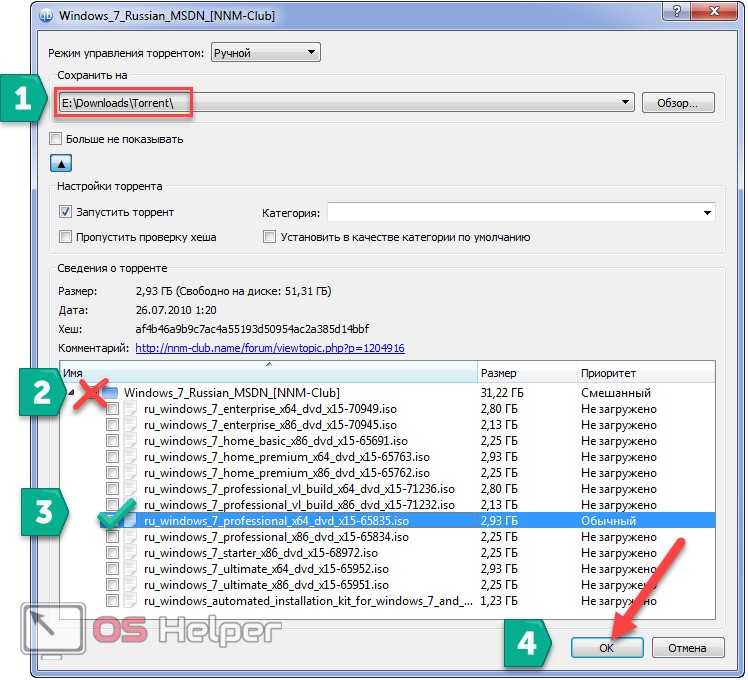This screenshot has width=748, height=680.
Task: Toggle the Больше не показывать checkbox
Action: coord(56,139)
